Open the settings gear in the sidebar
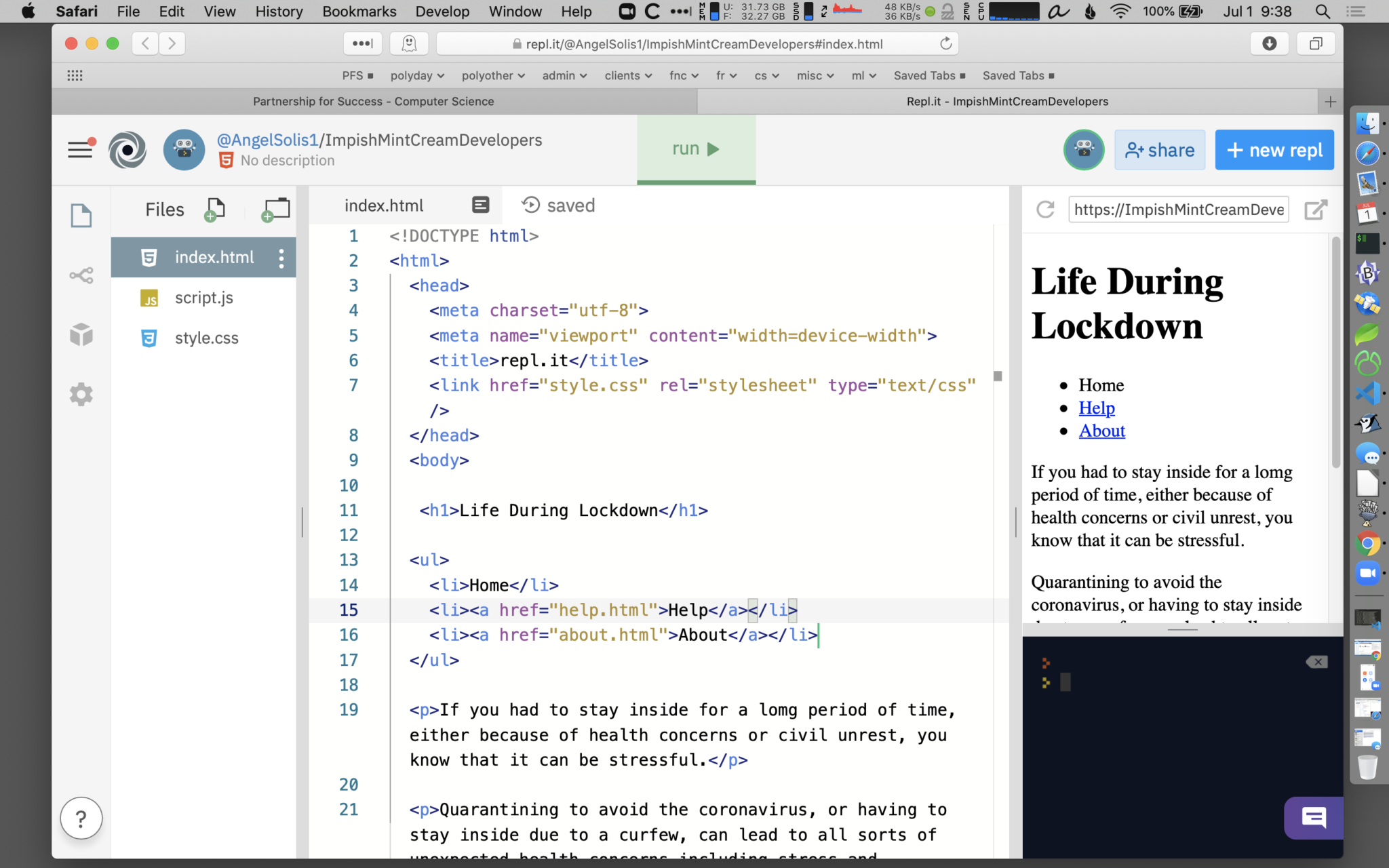This screenshot has width=1389, height=868. 81,394
